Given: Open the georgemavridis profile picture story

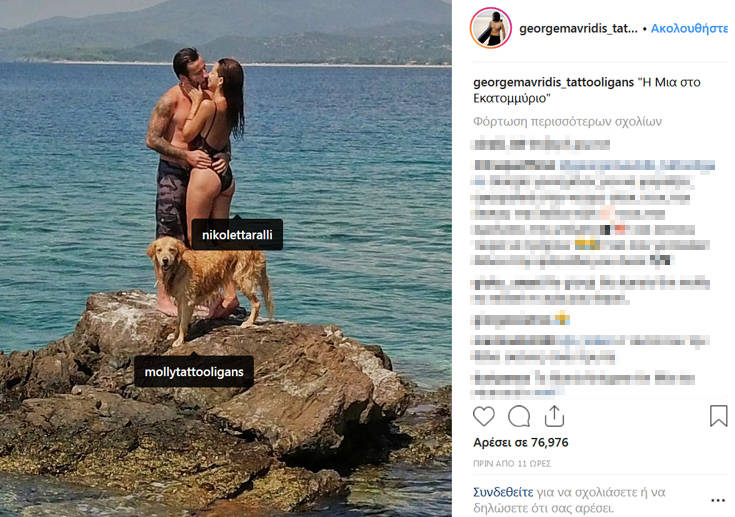Looking at the screenshot, I should click(491, 28).
